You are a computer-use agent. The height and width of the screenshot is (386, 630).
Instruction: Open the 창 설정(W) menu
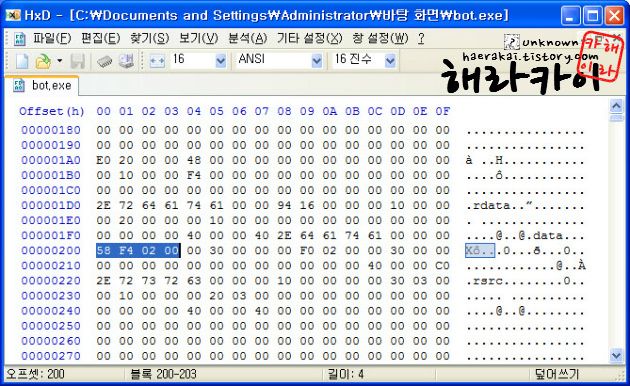380,39
